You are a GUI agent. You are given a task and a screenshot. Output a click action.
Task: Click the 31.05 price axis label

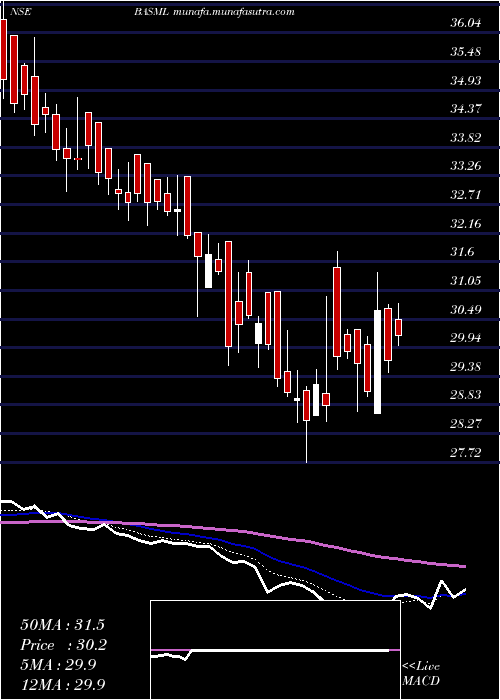466,281
